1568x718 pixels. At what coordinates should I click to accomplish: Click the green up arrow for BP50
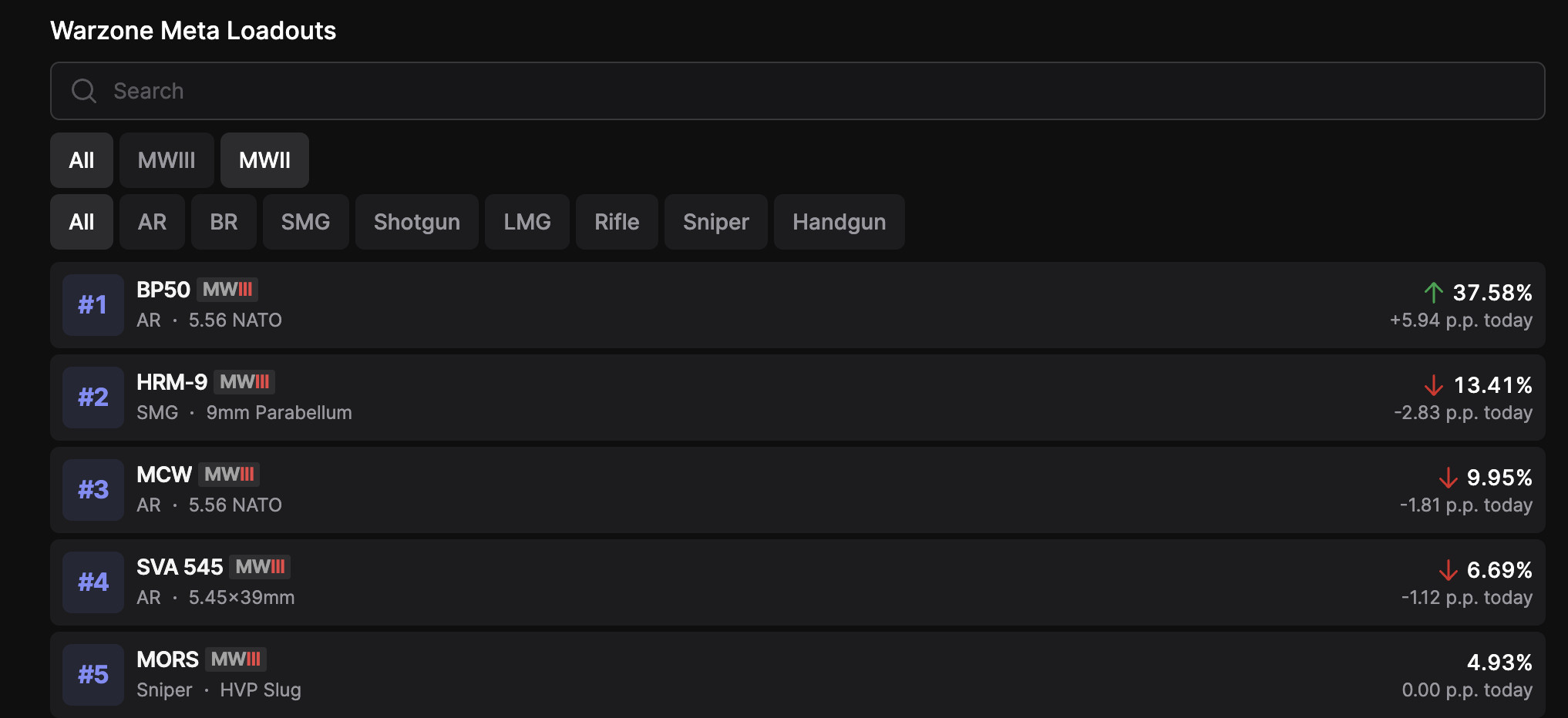click(x=1433, y=293)
